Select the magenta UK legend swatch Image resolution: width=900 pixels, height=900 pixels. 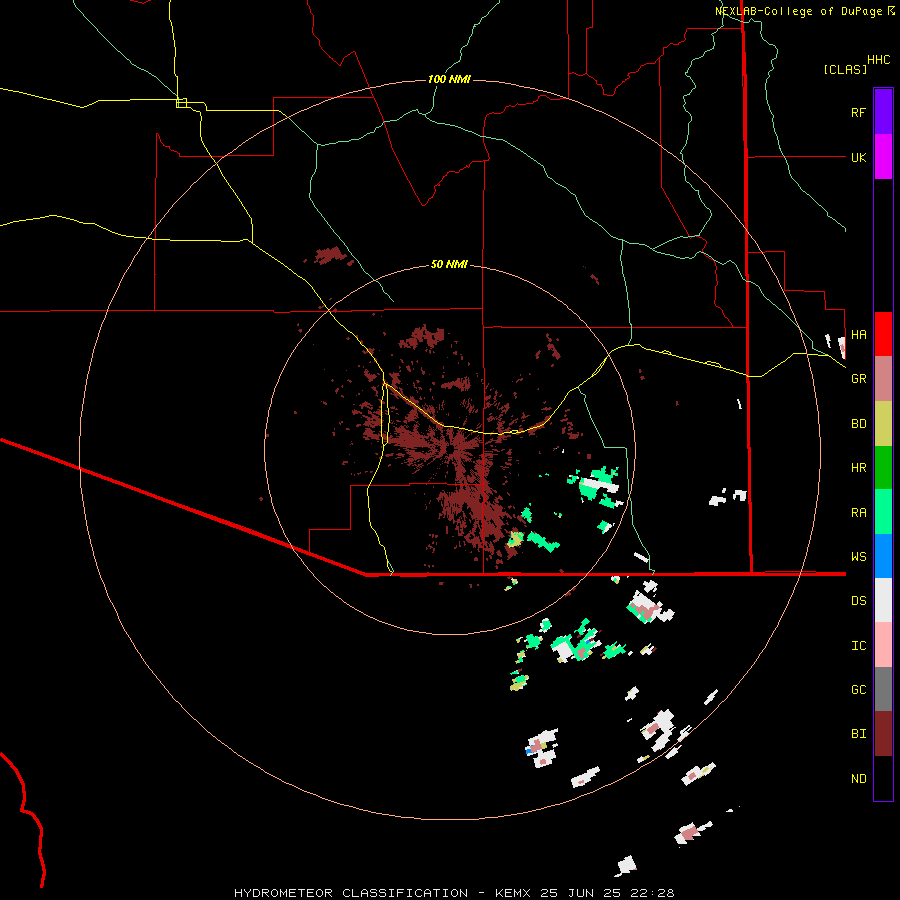coord(883,157)
